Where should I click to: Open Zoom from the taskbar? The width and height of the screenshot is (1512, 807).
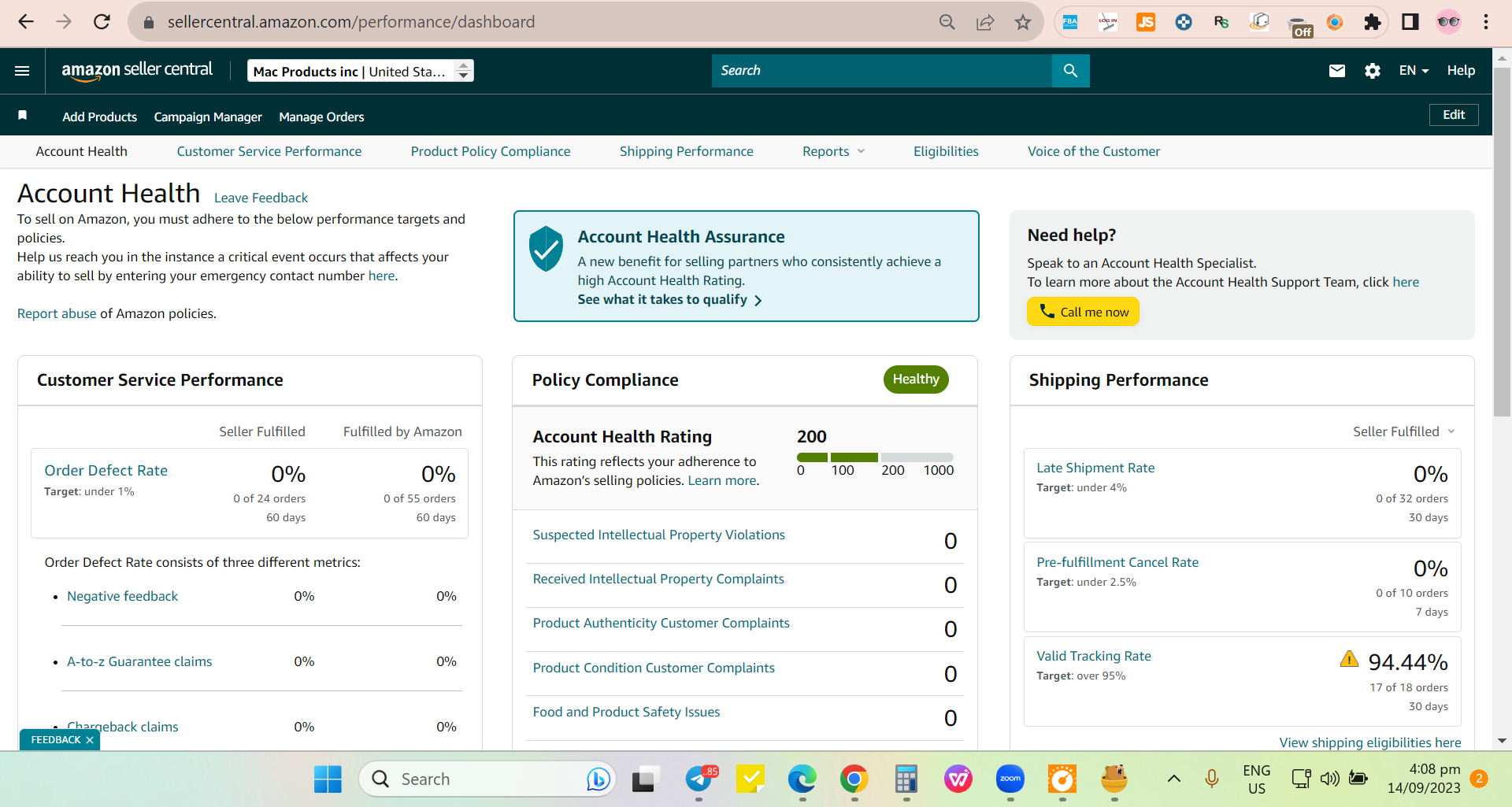(1010, 779)
